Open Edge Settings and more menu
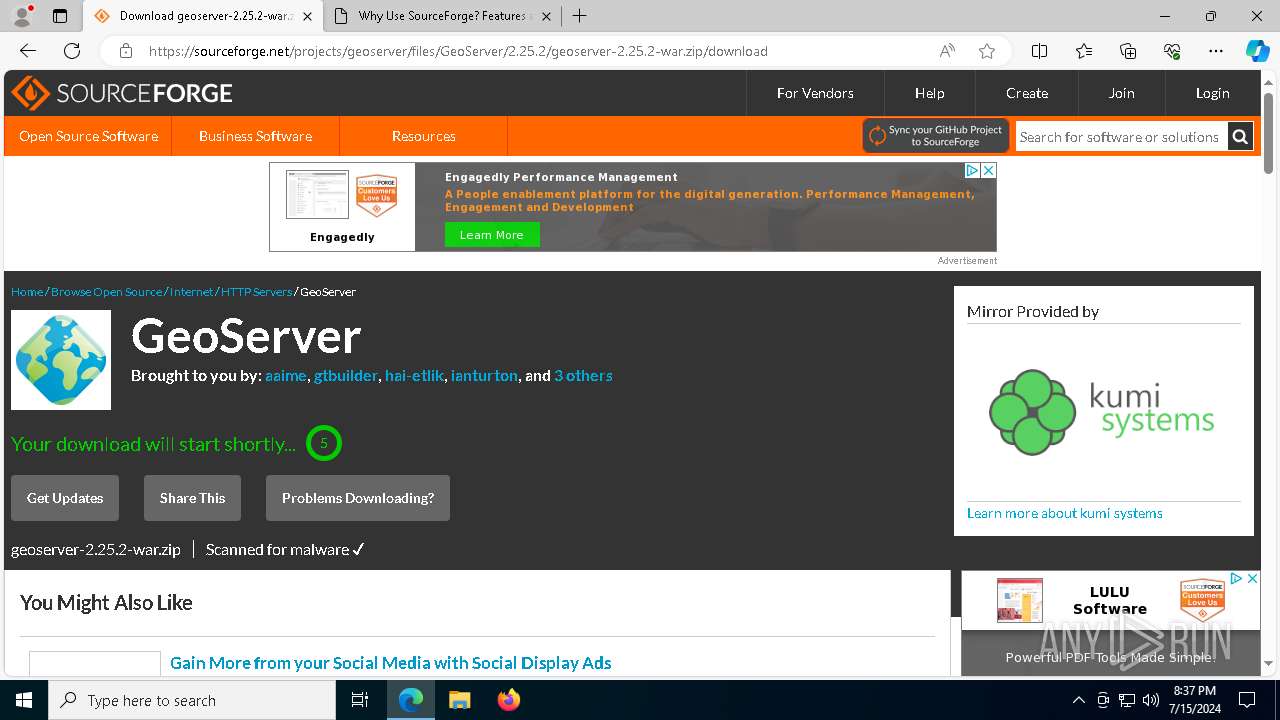 (x=1216, y=51)
